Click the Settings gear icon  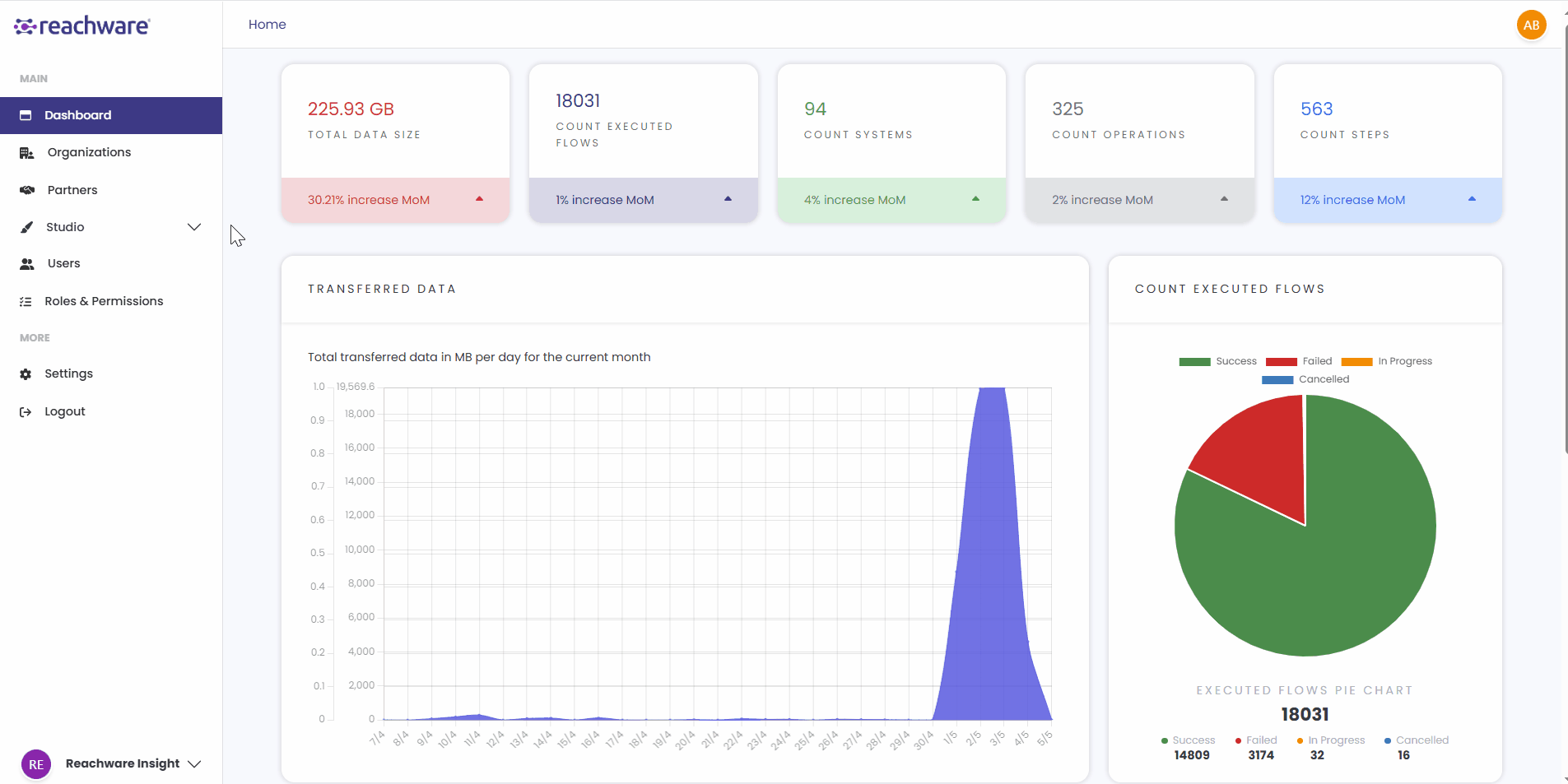(26, 374)
